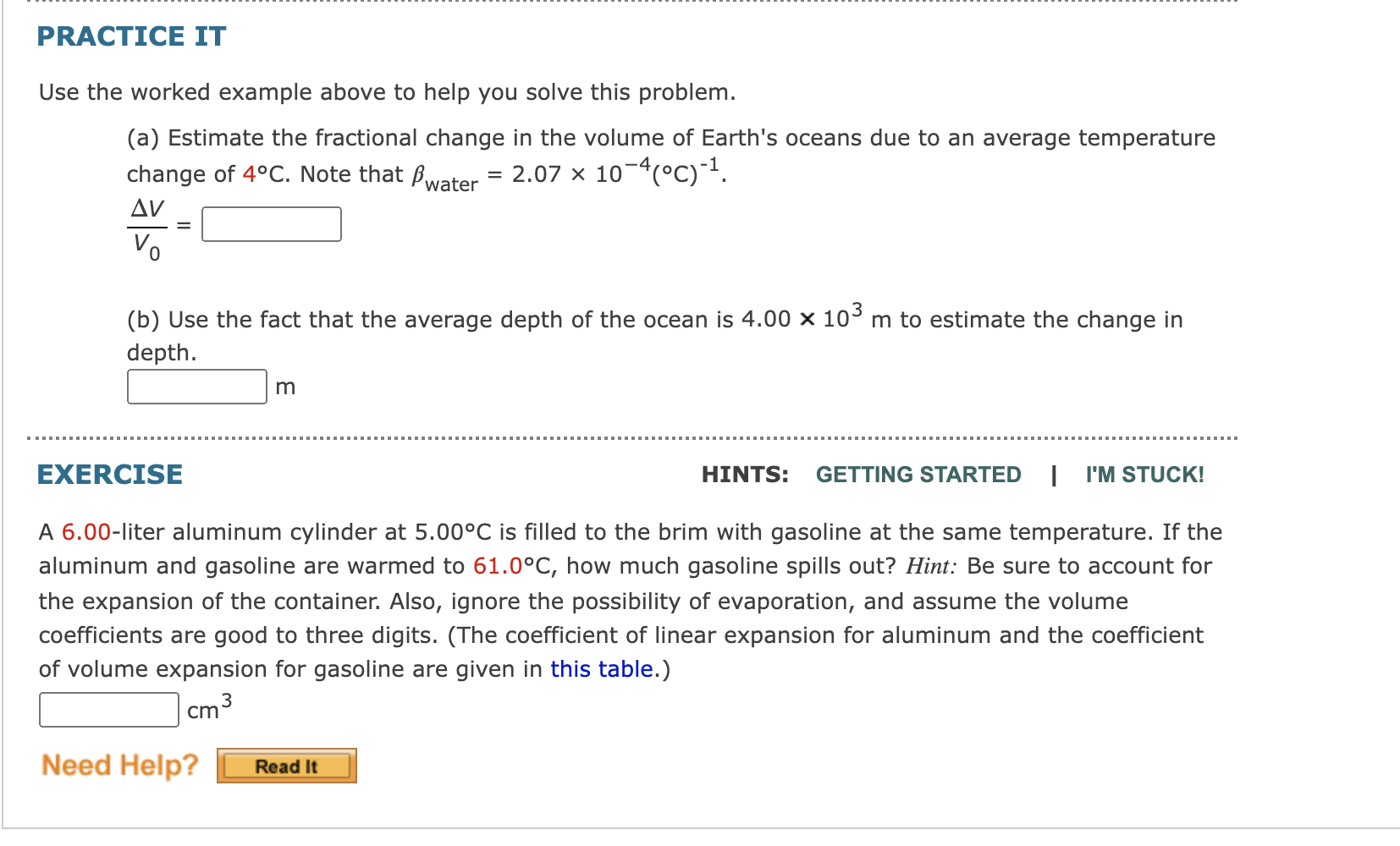Screen dimensions: 1400x846
Task: Click GETTING STARTED hint link
Action: tap(918, 475)
